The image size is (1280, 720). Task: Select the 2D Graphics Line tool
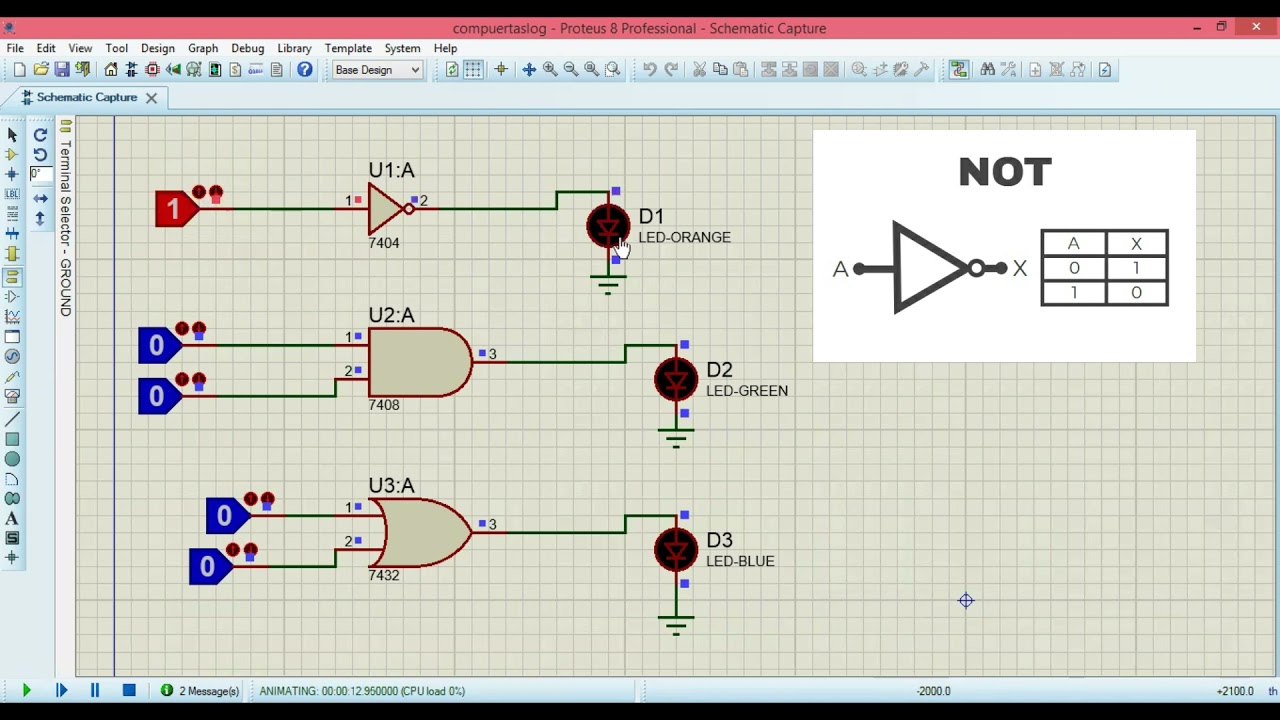tap(12, 419)
